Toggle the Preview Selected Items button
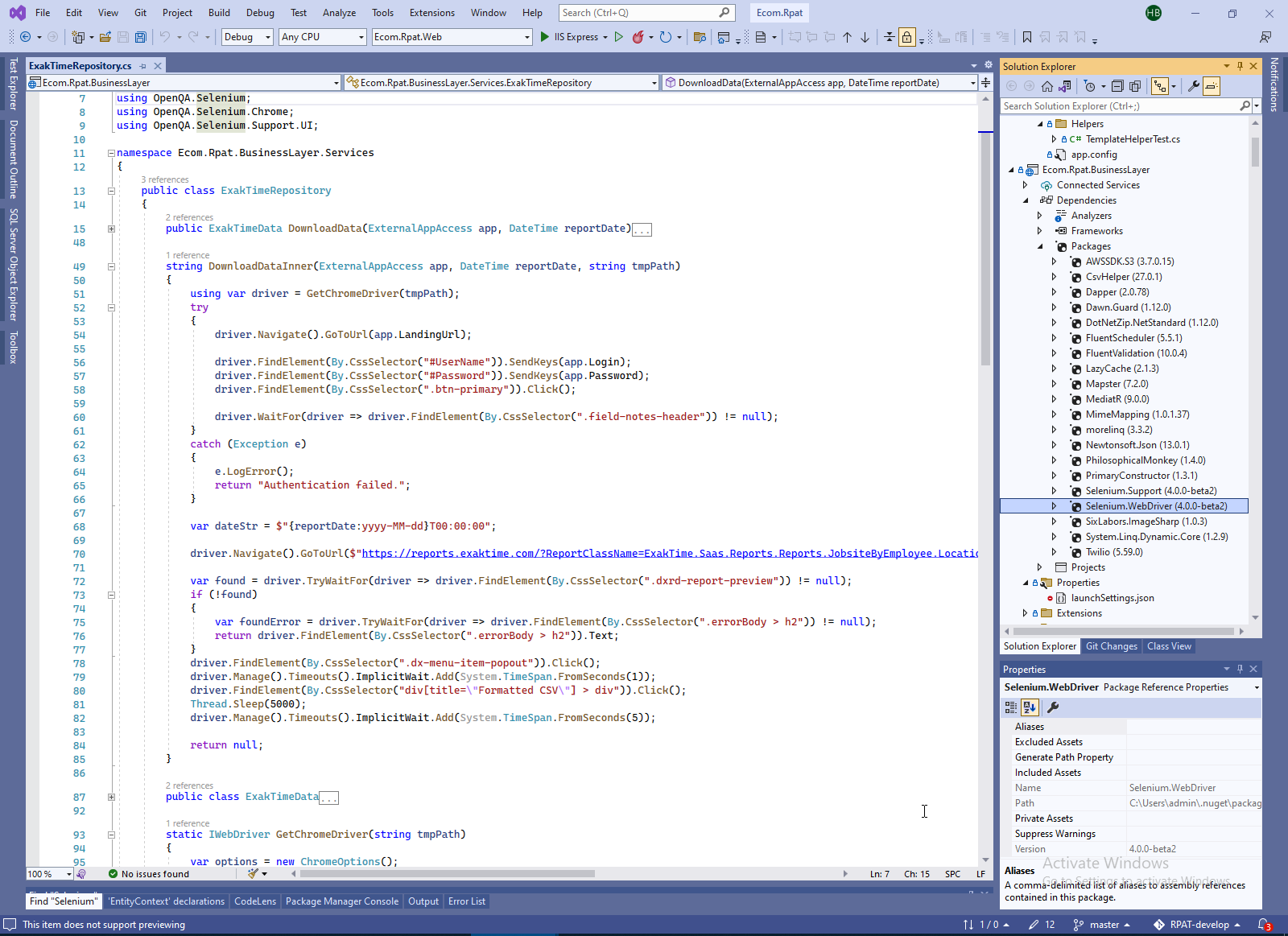 click(x=1212, y=86)
